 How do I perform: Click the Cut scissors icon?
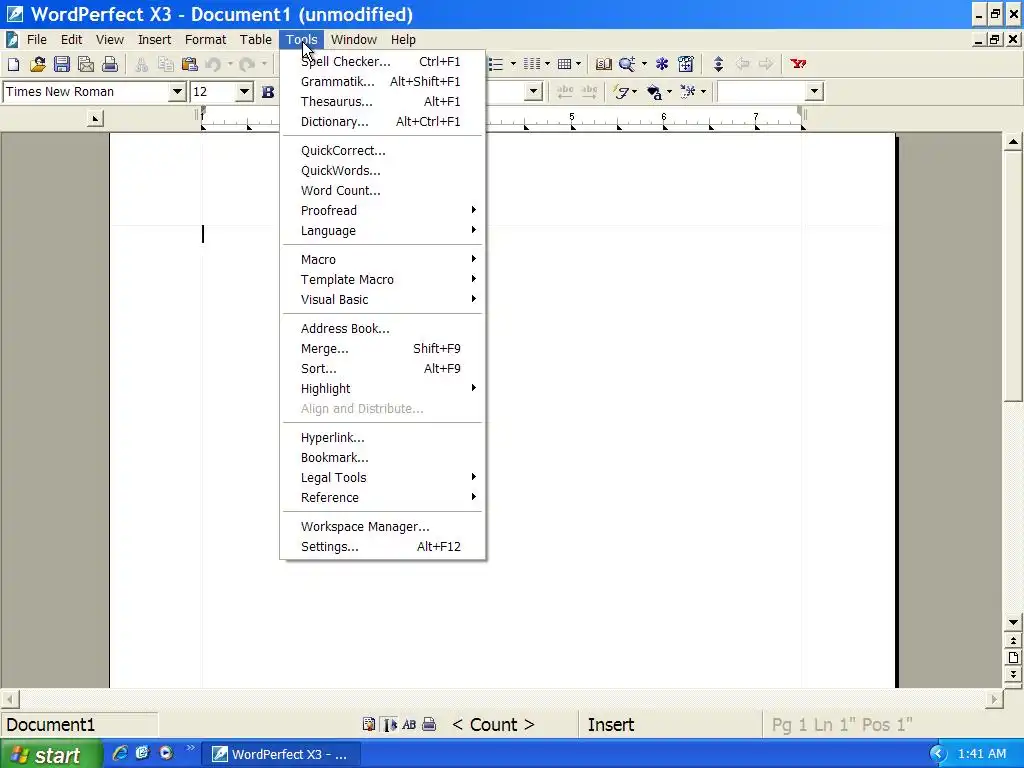click(141, 64)
